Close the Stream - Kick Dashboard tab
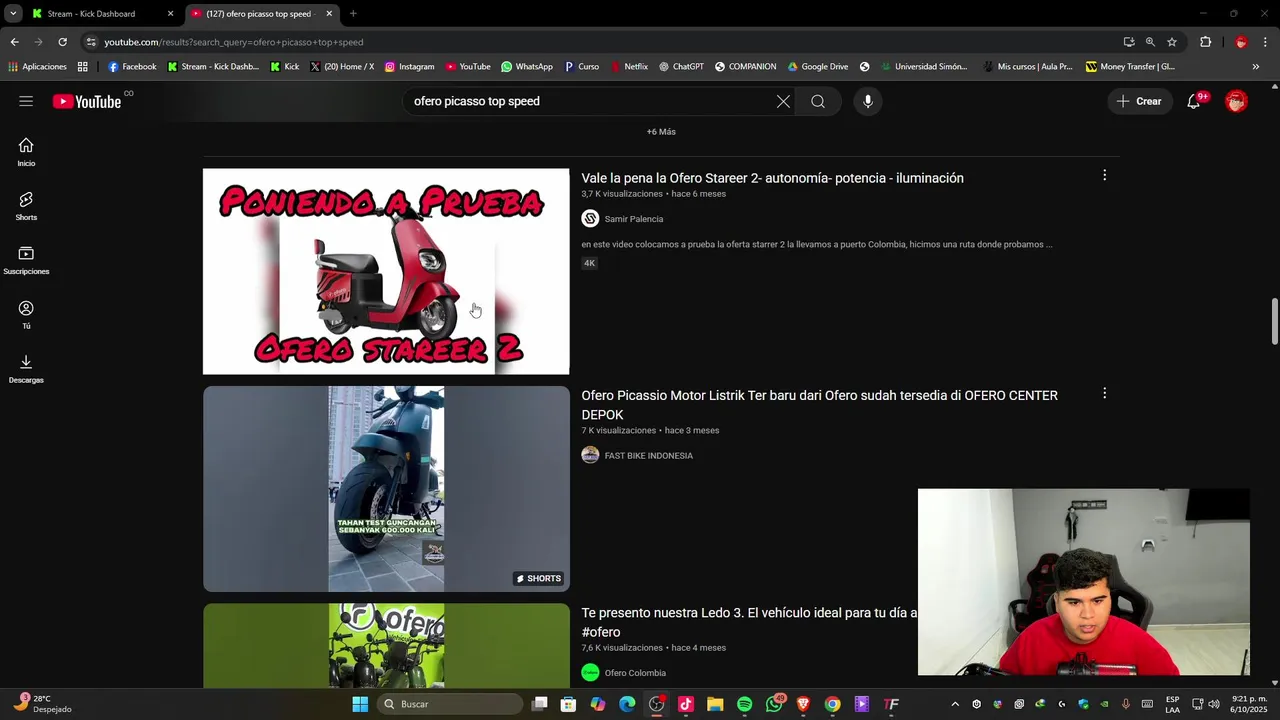The image size is (1280, 720). [170, 14]
